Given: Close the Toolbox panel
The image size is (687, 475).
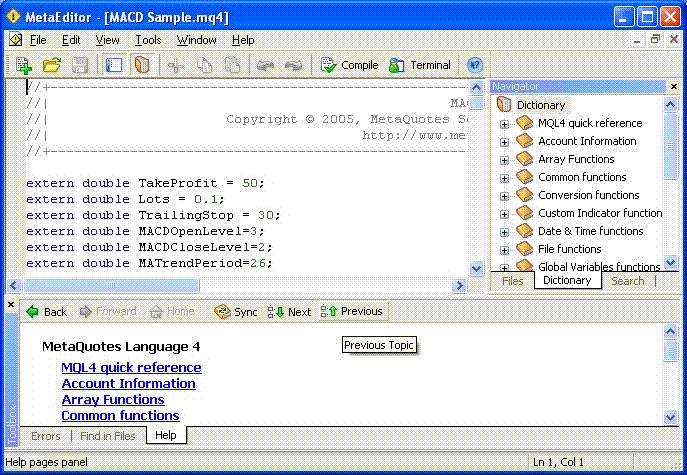Looking at the screenshot, I should coord(11,304).
